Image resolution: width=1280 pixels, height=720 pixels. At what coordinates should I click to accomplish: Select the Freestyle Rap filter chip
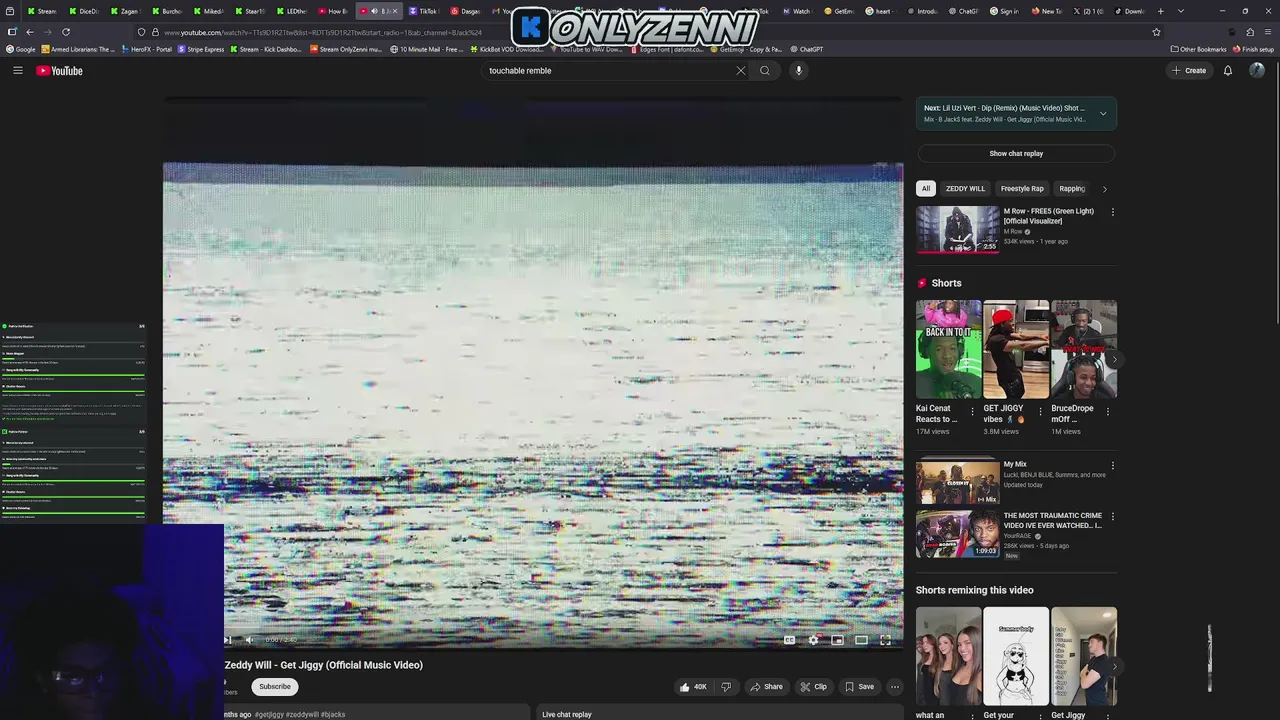[x=1022, y=189]
